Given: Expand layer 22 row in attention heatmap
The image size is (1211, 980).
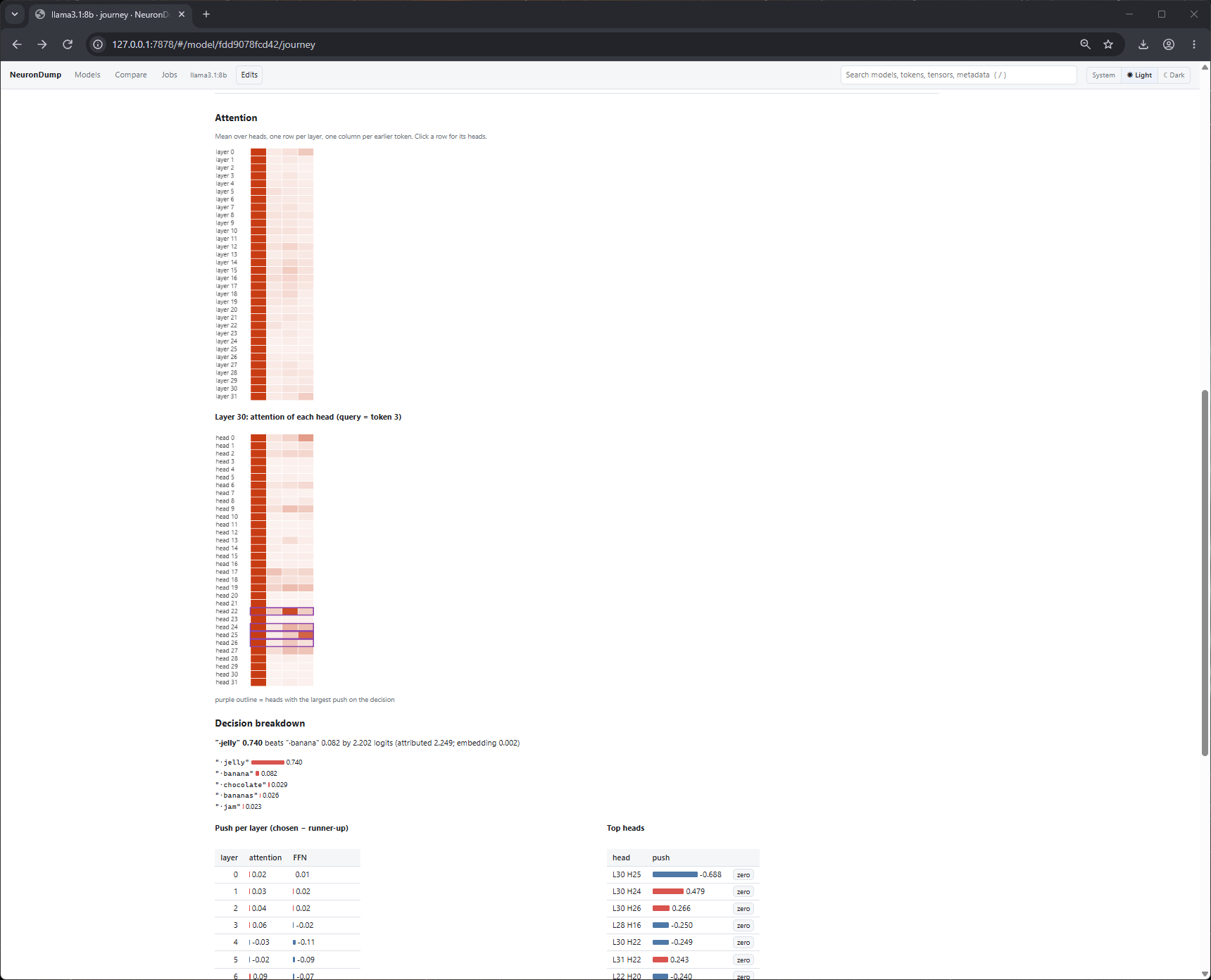Looking at the screenshot, I should point(264,325).
